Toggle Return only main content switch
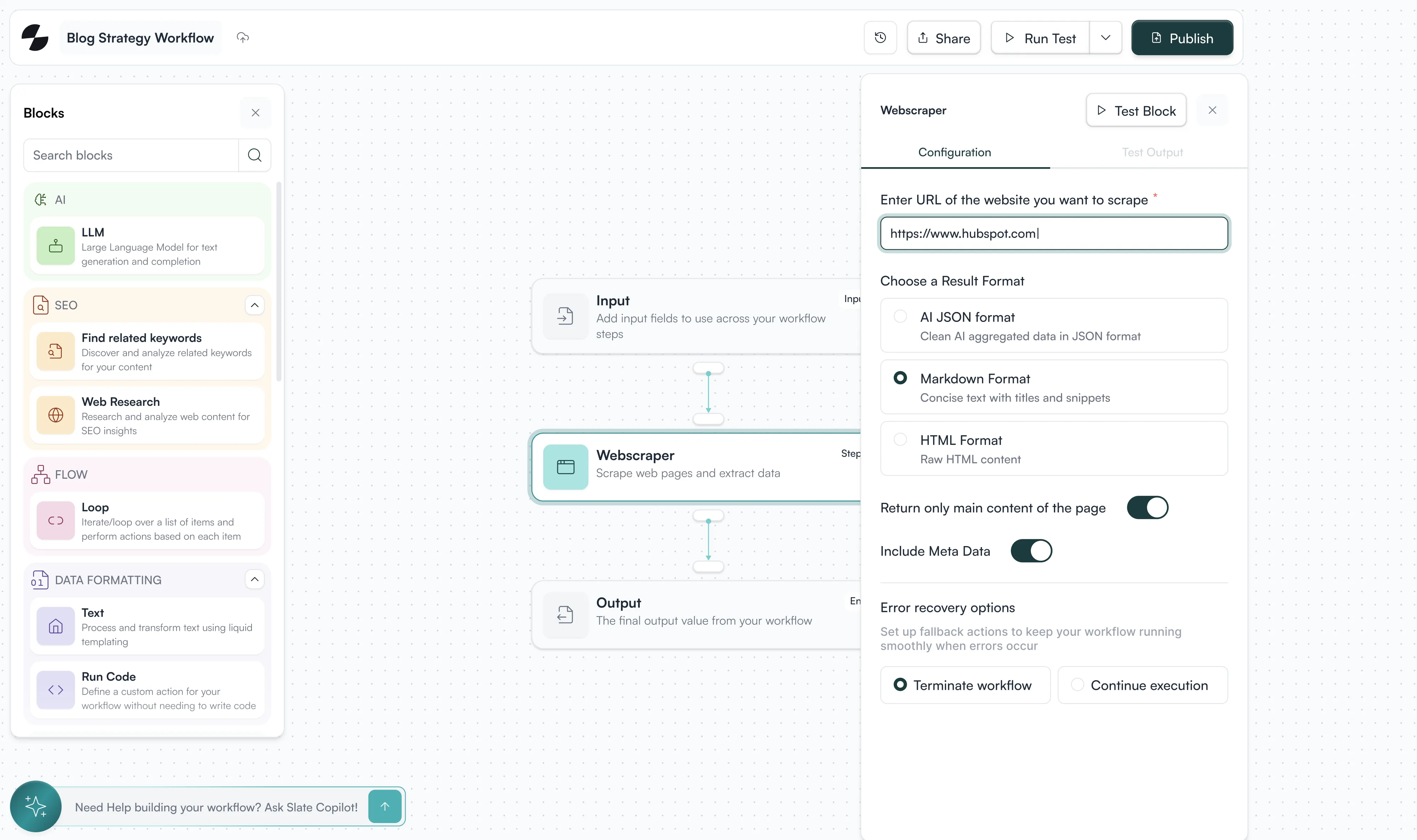 click(x=1147, y=508)
